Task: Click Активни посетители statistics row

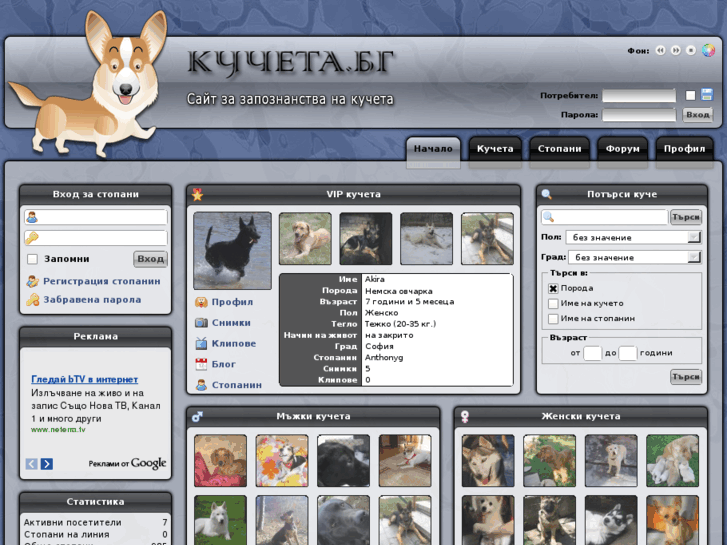Action: click(96, 522)
